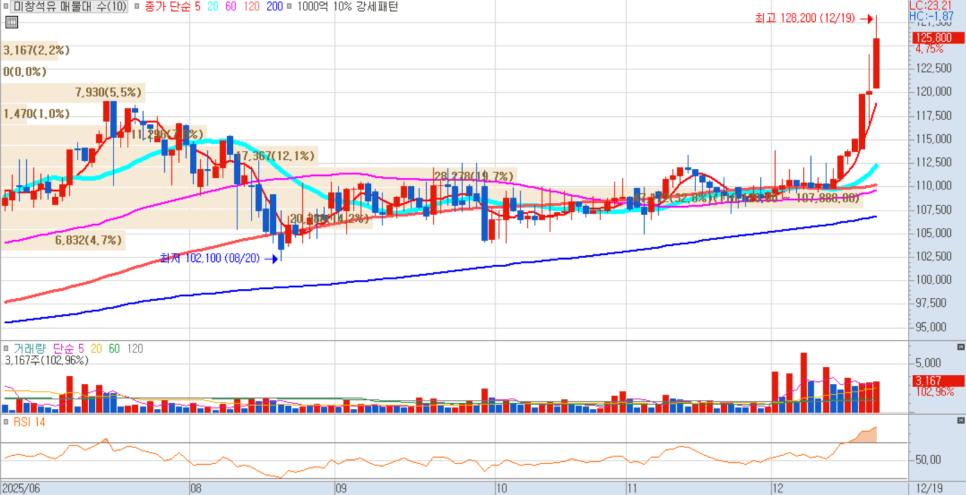Select the orange 20 volume MA legend
This screenshot has width=966, height=495.
pyautogui.click(x=97, y=349)
